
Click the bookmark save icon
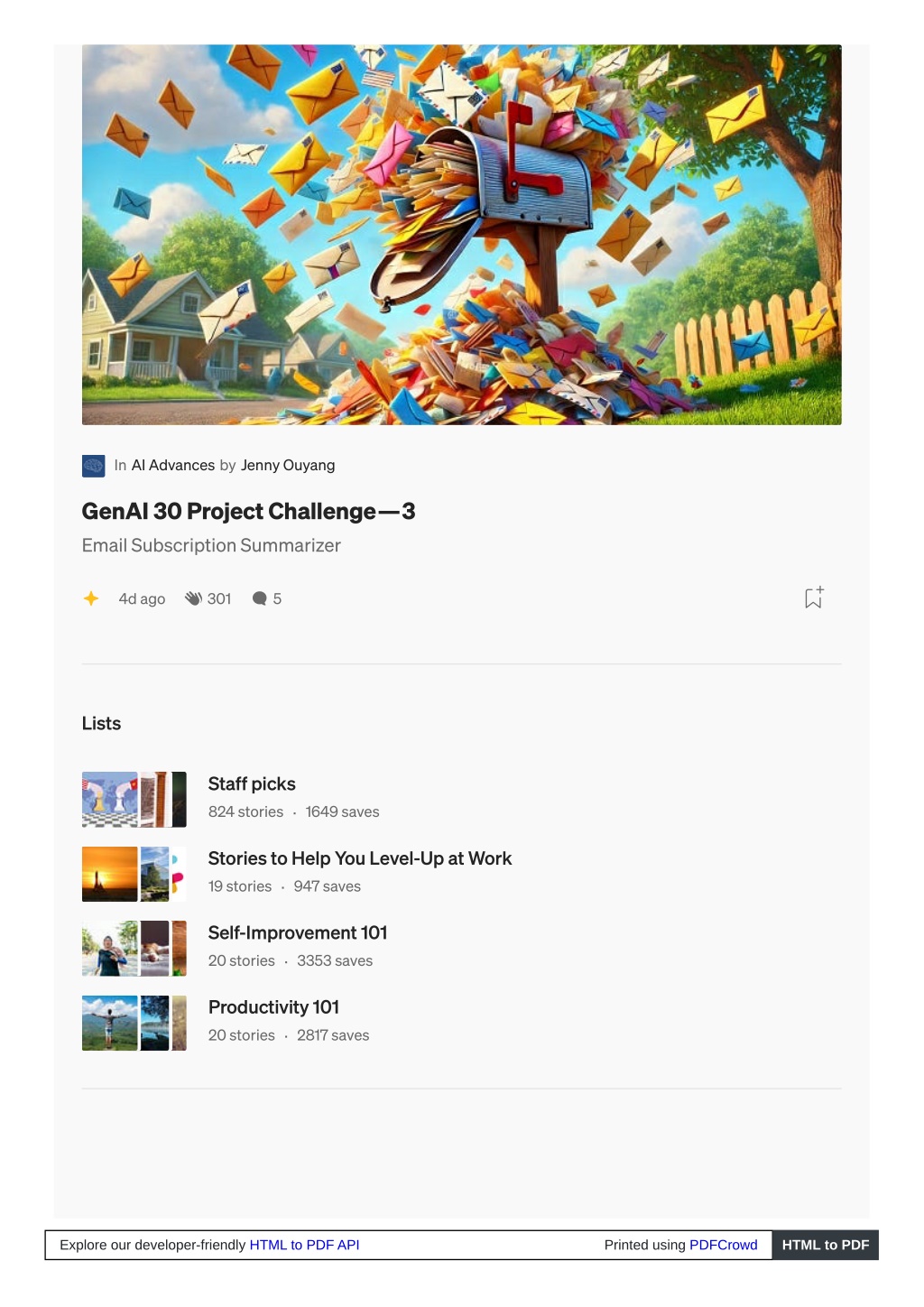tap(813, 598)
